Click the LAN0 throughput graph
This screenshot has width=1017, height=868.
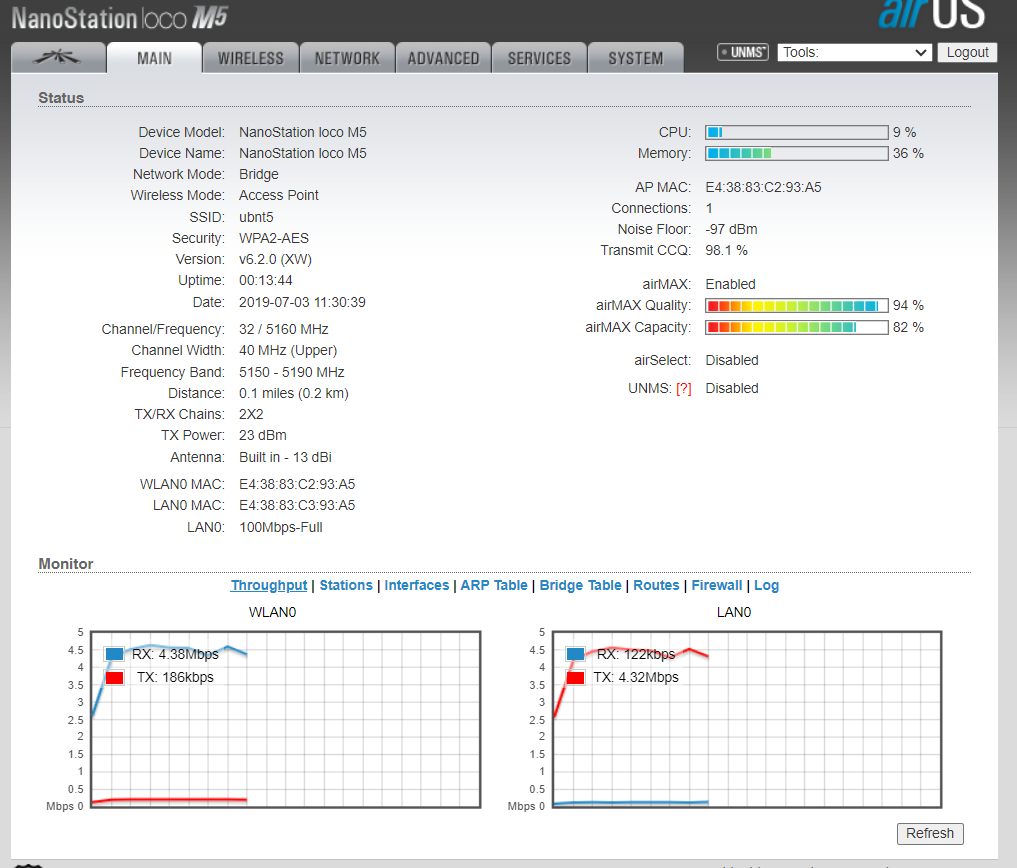[x=747, y=719]
